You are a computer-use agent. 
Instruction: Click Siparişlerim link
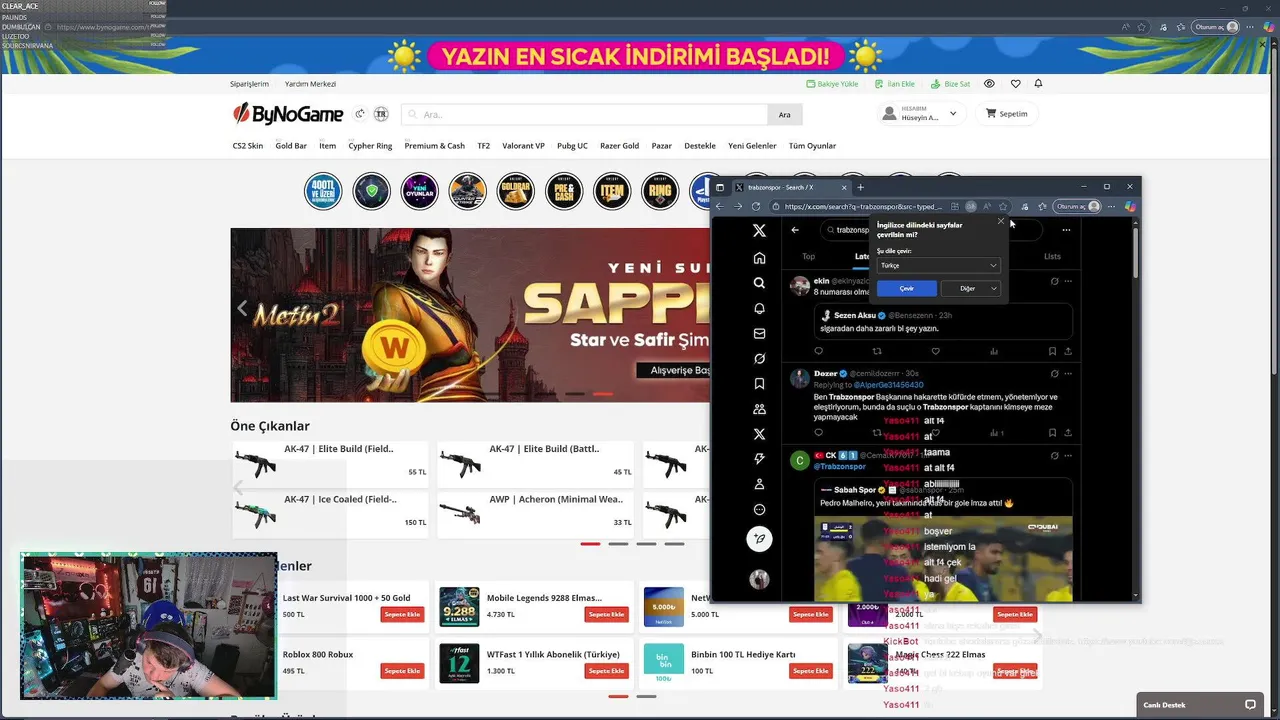tap(249, 84)
